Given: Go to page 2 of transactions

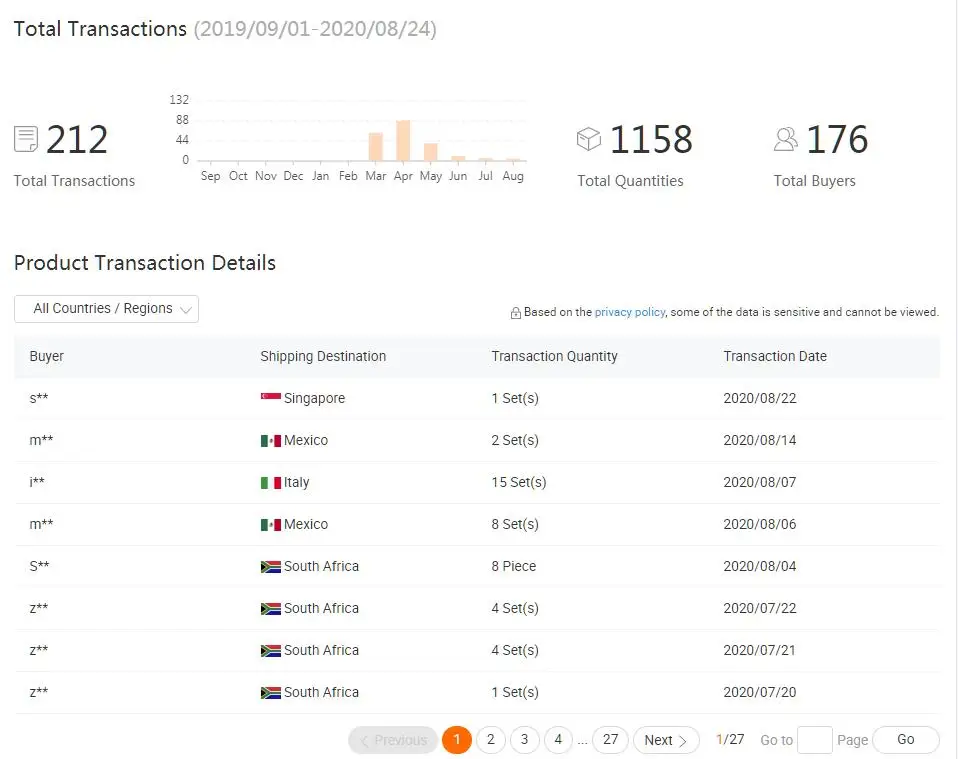Looking at the screenshot, I should coord(491,739).
